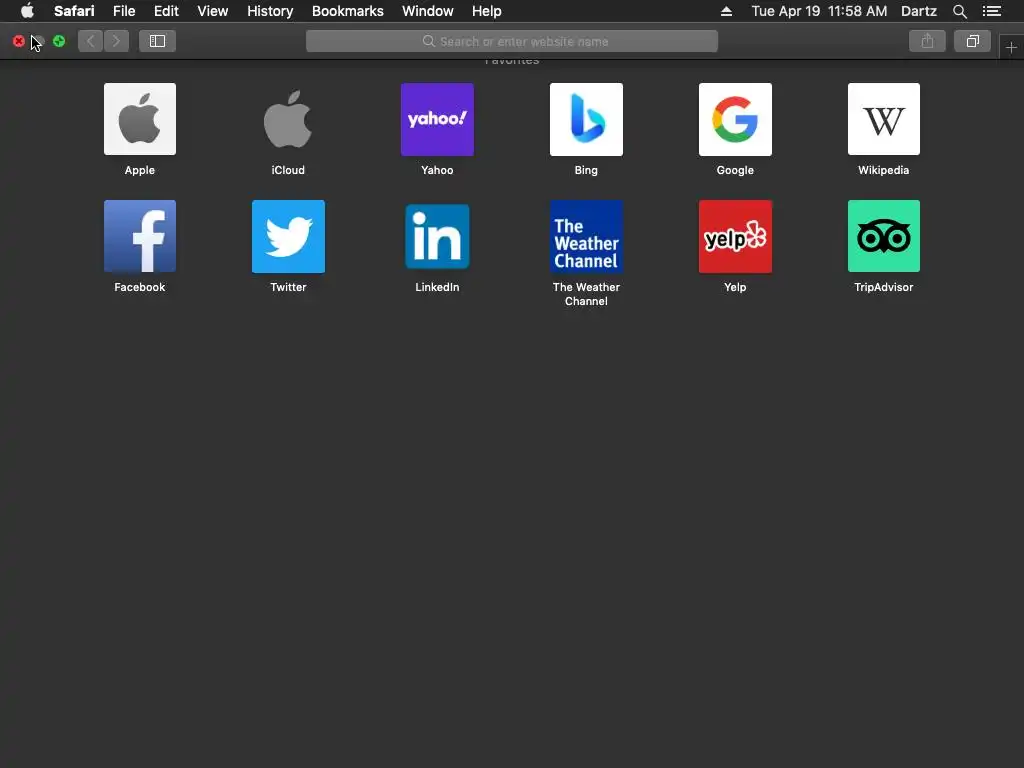
Task: Open the Safari menu
Action: tap(74, 11)
